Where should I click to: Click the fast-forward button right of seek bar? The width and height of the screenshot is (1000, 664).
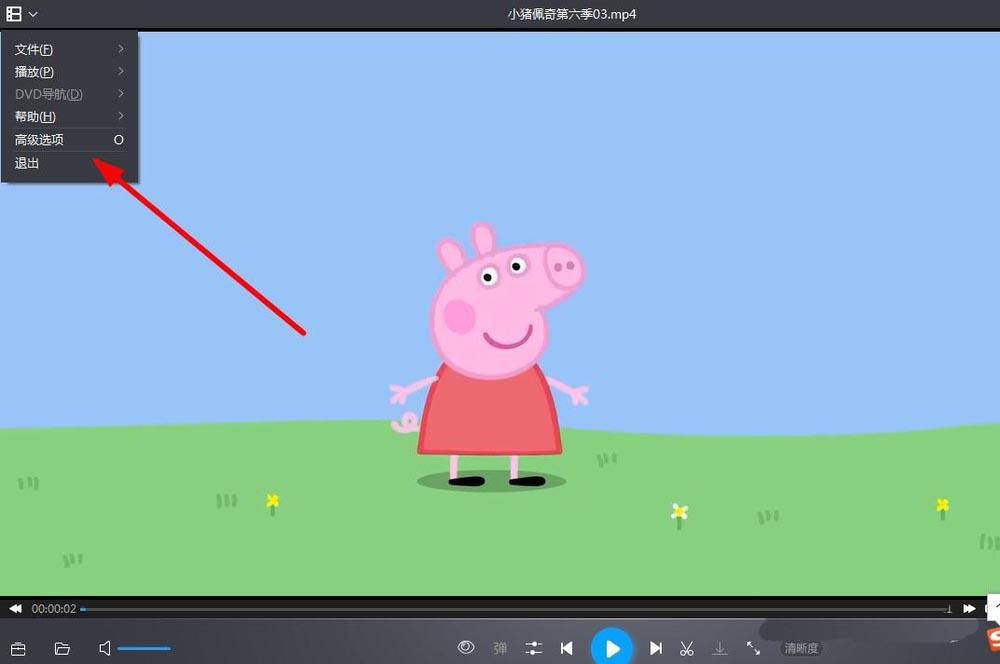tap(969, 608)
